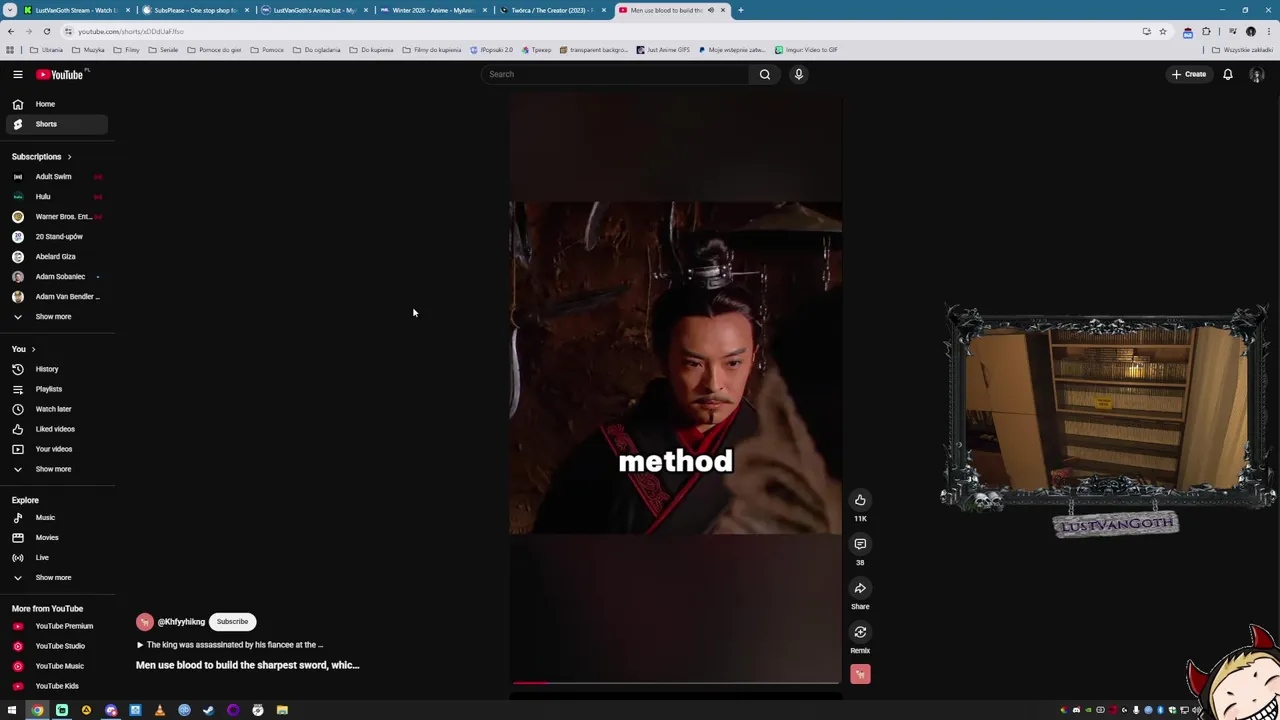Open the notifications bell
Screen dimensions: 1280x720
click(1228, 74)
